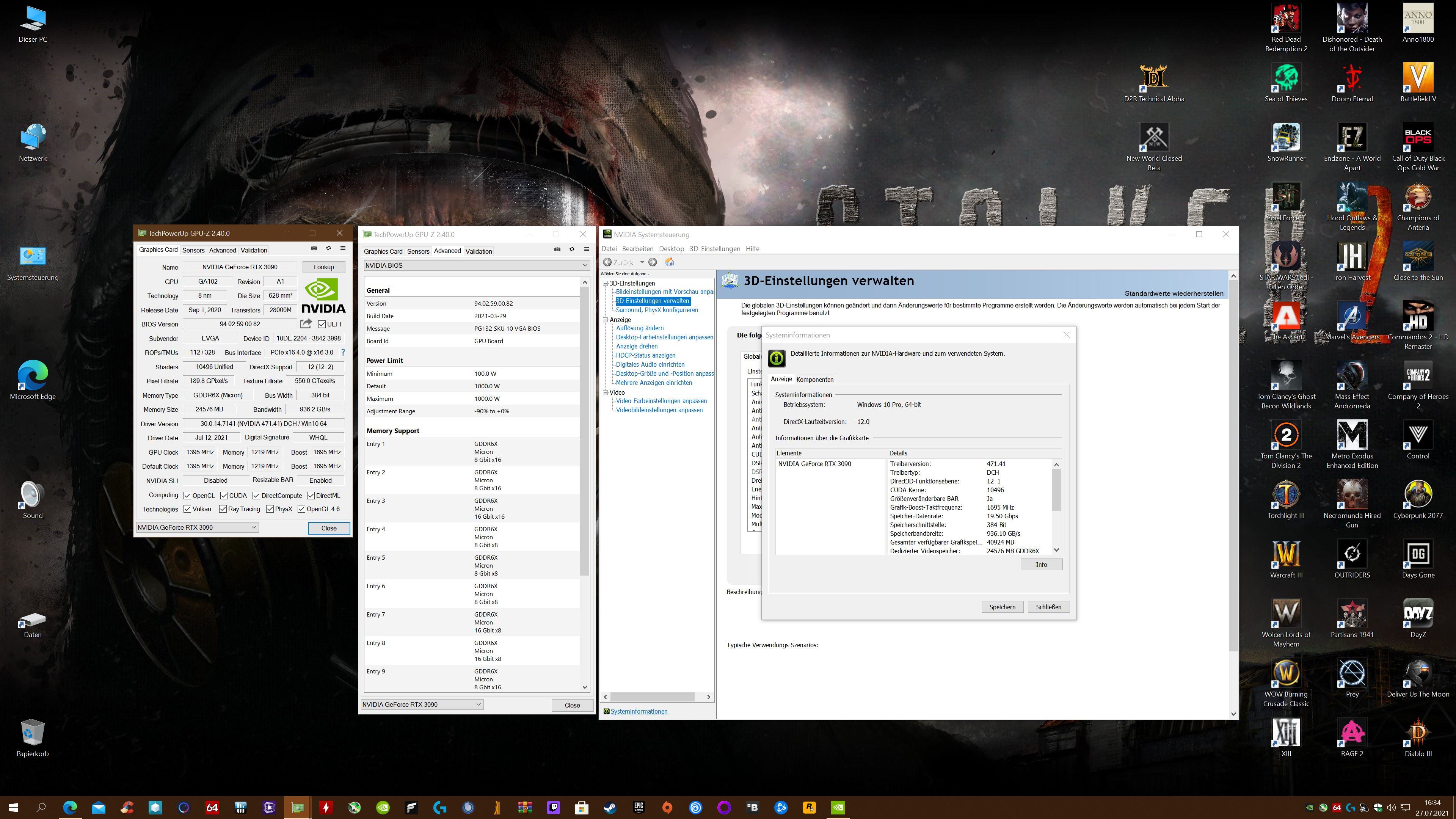1456x819 pixels.
Task: Open Diablo III desktop shortcut
Action: coord(1418,737)
